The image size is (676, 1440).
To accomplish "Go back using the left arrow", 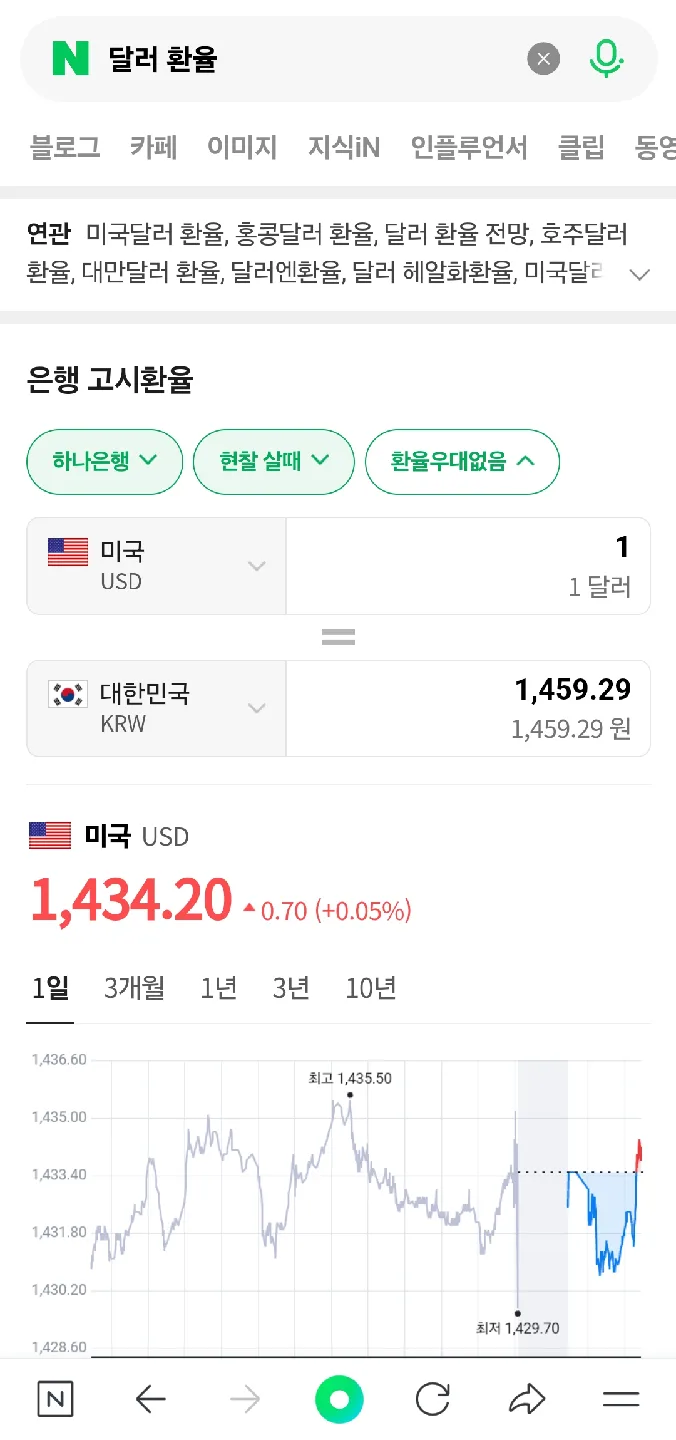I will point(150,1400).
